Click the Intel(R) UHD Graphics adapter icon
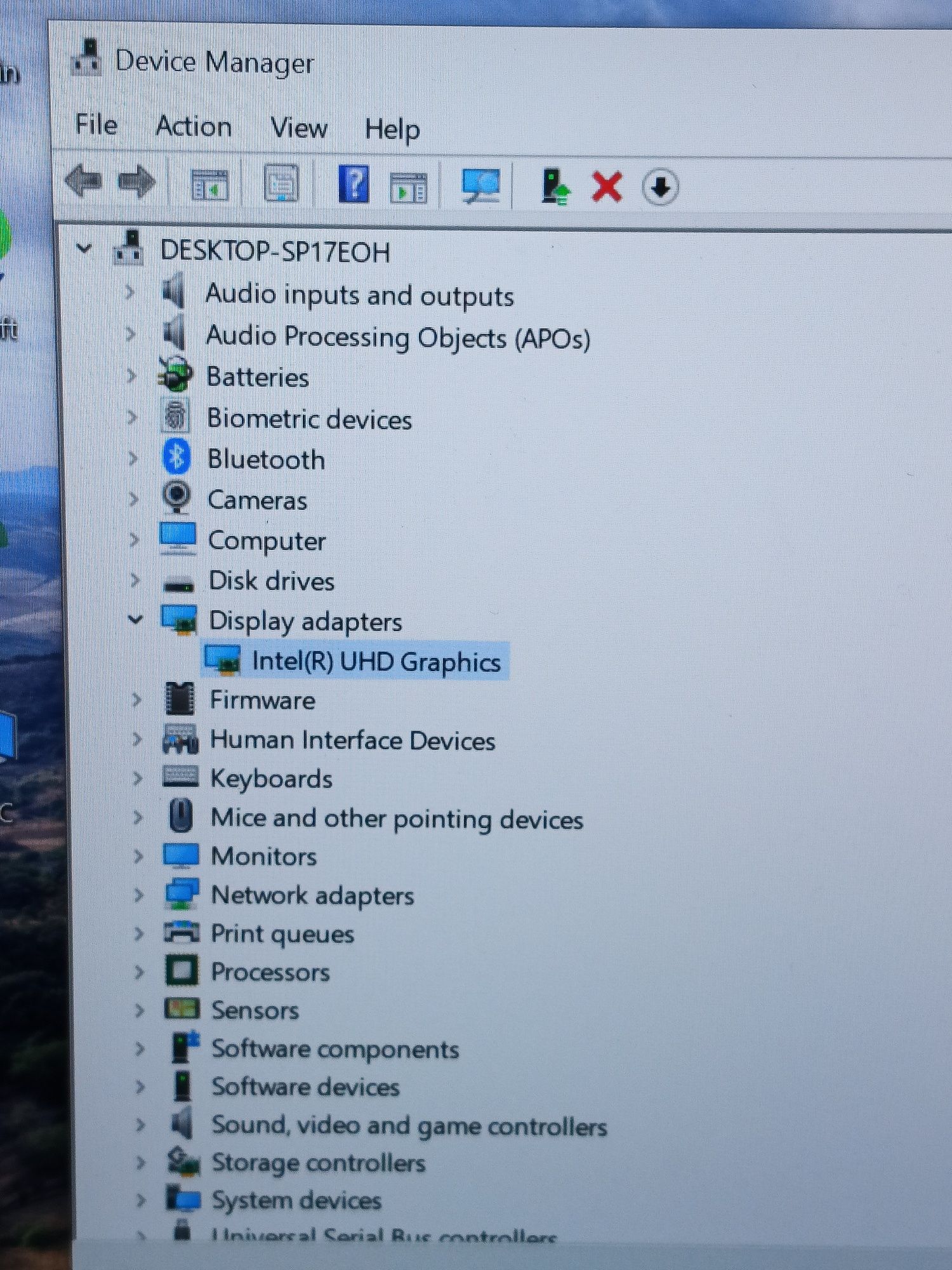The image size is (952, 1270). pyautogui.click(x=222, y=659)
